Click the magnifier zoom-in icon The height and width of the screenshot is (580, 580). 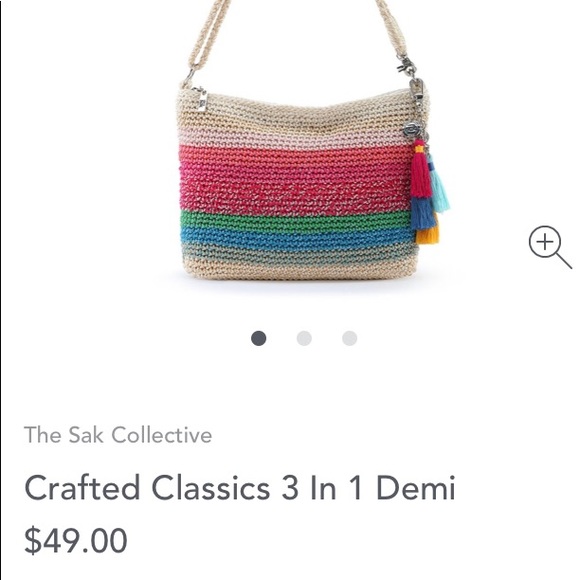click(x=550, y=247)
